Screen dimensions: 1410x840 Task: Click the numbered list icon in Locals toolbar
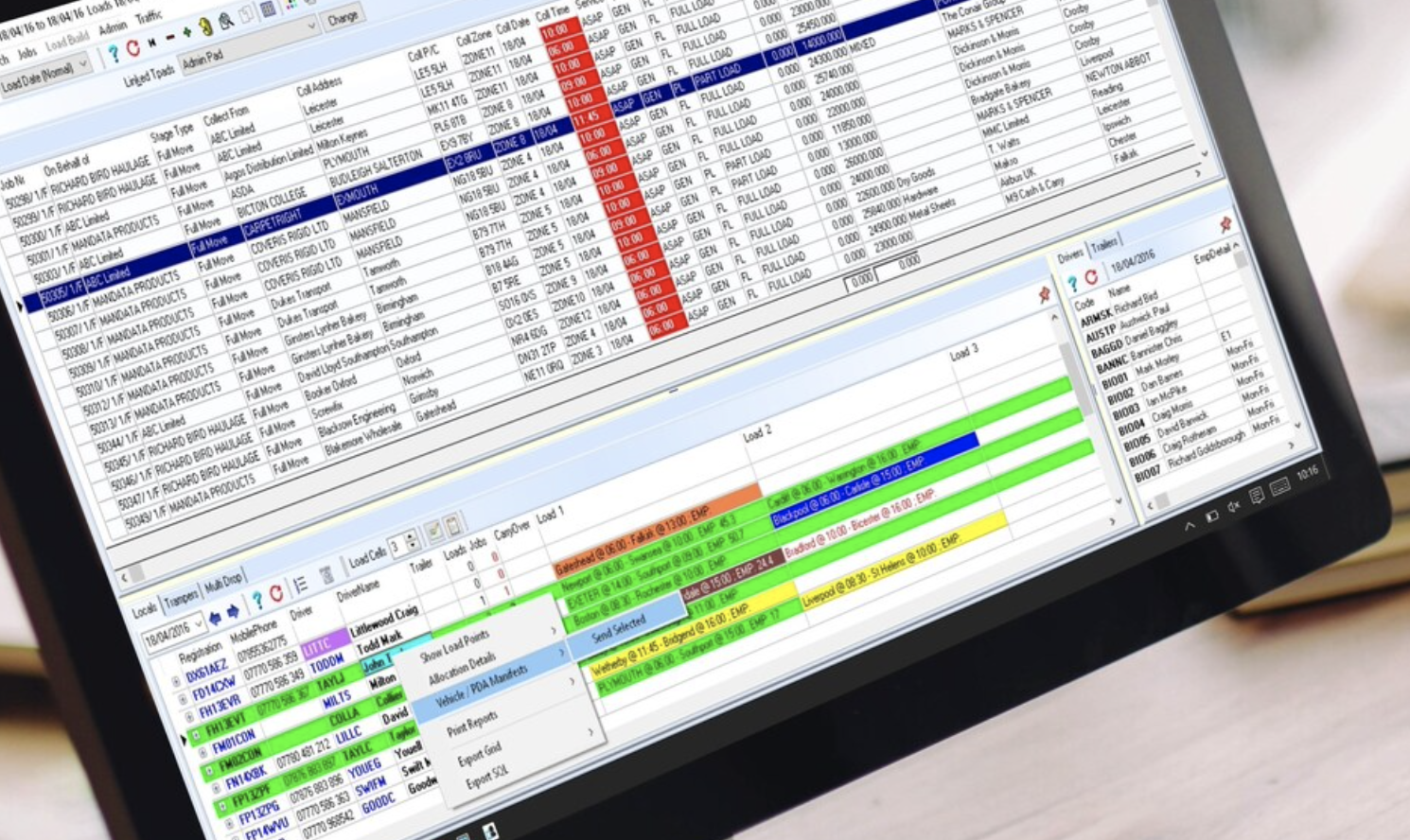click(300, 586)
